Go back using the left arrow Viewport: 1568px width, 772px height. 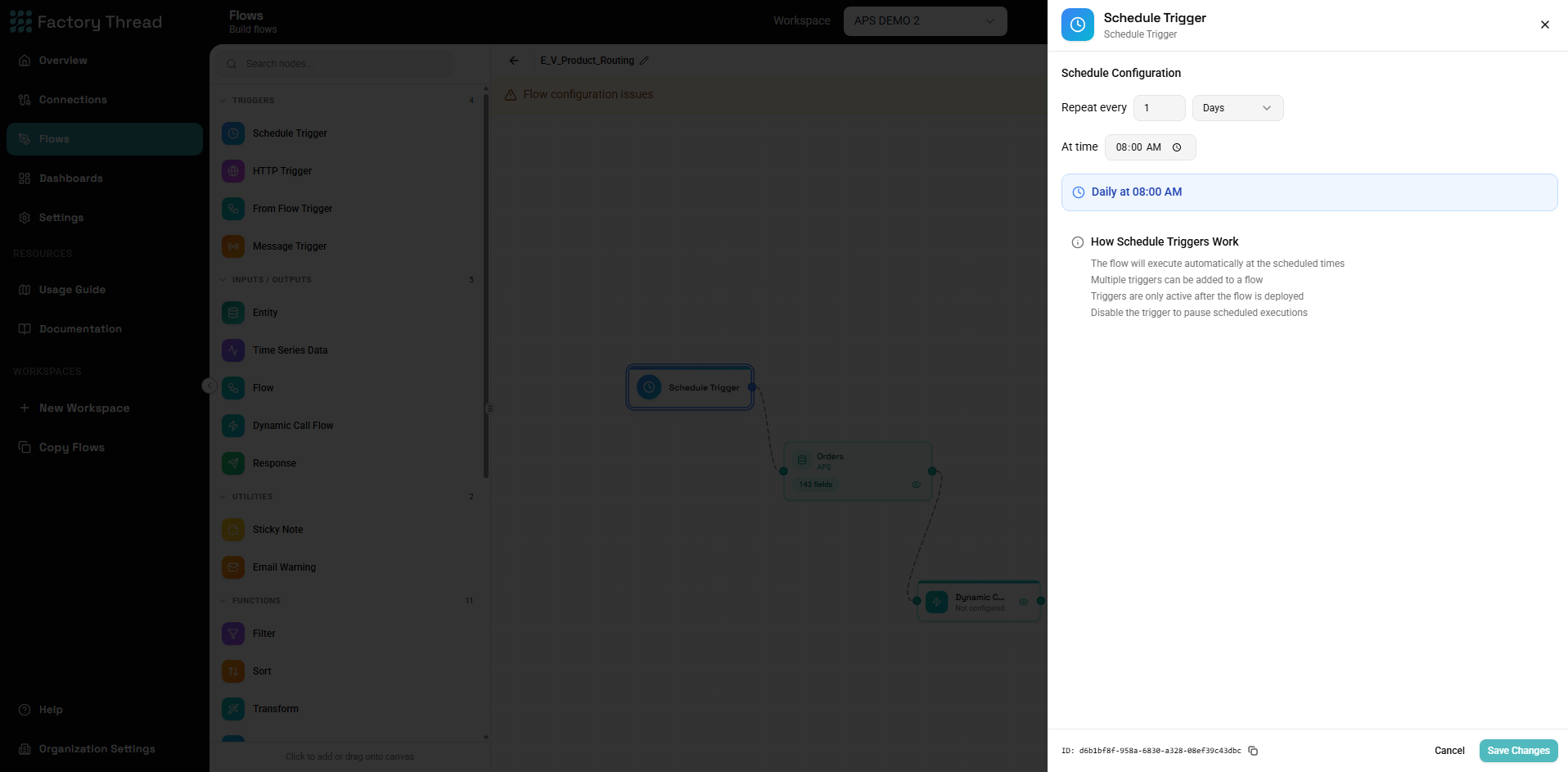(x=514, y=61)
